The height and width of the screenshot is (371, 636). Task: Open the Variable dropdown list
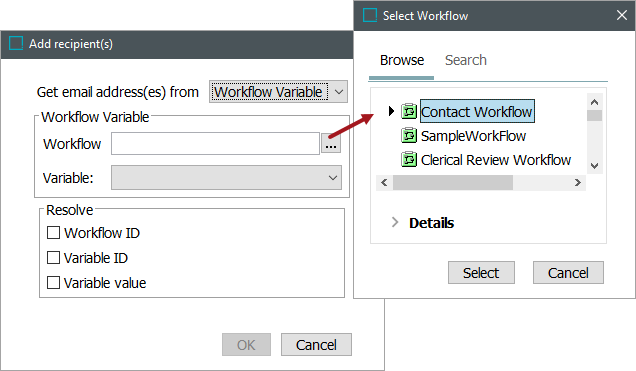pos(226,177)
